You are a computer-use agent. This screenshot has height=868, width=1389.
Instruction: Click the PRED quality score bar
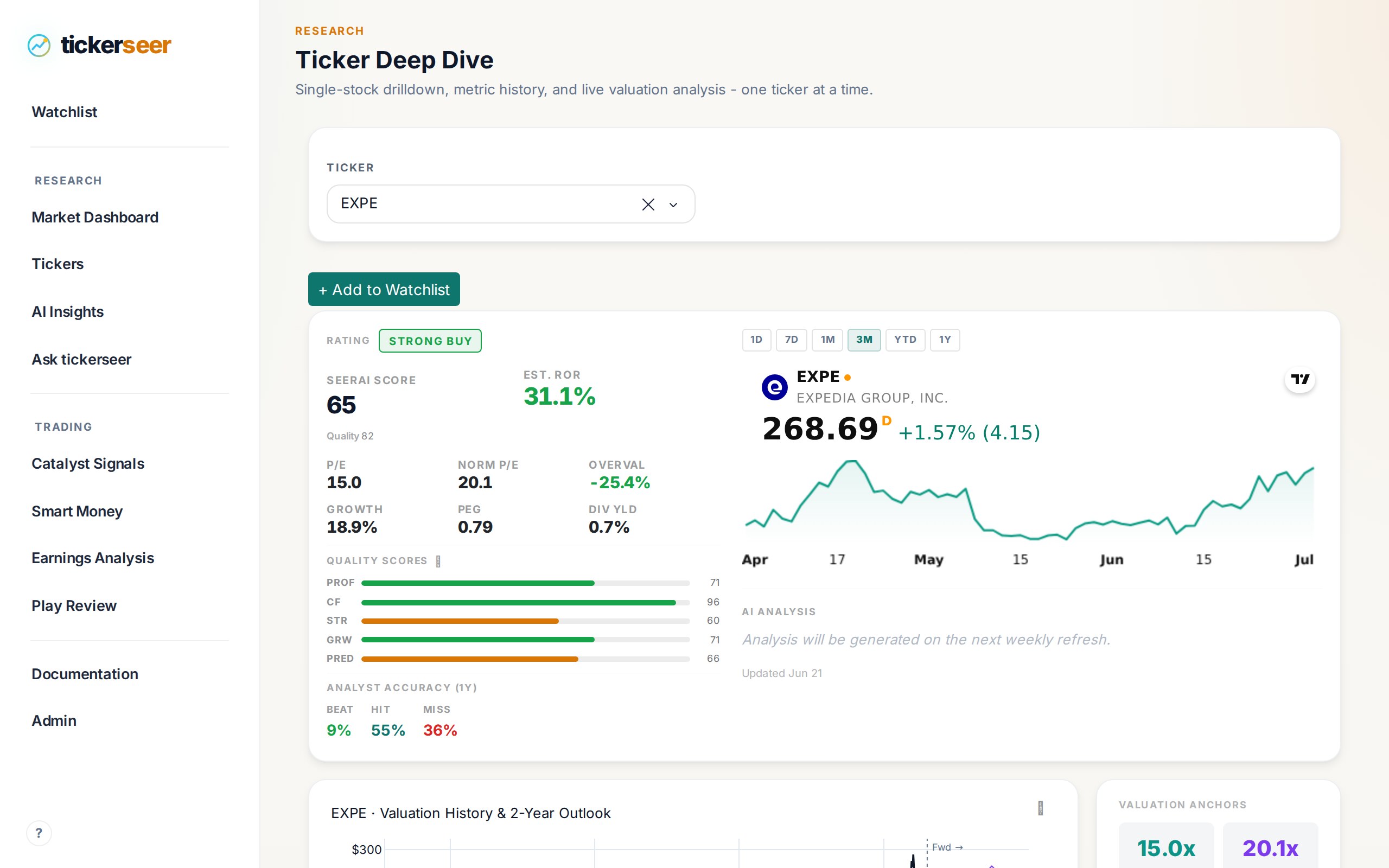[x=525, y=659]
